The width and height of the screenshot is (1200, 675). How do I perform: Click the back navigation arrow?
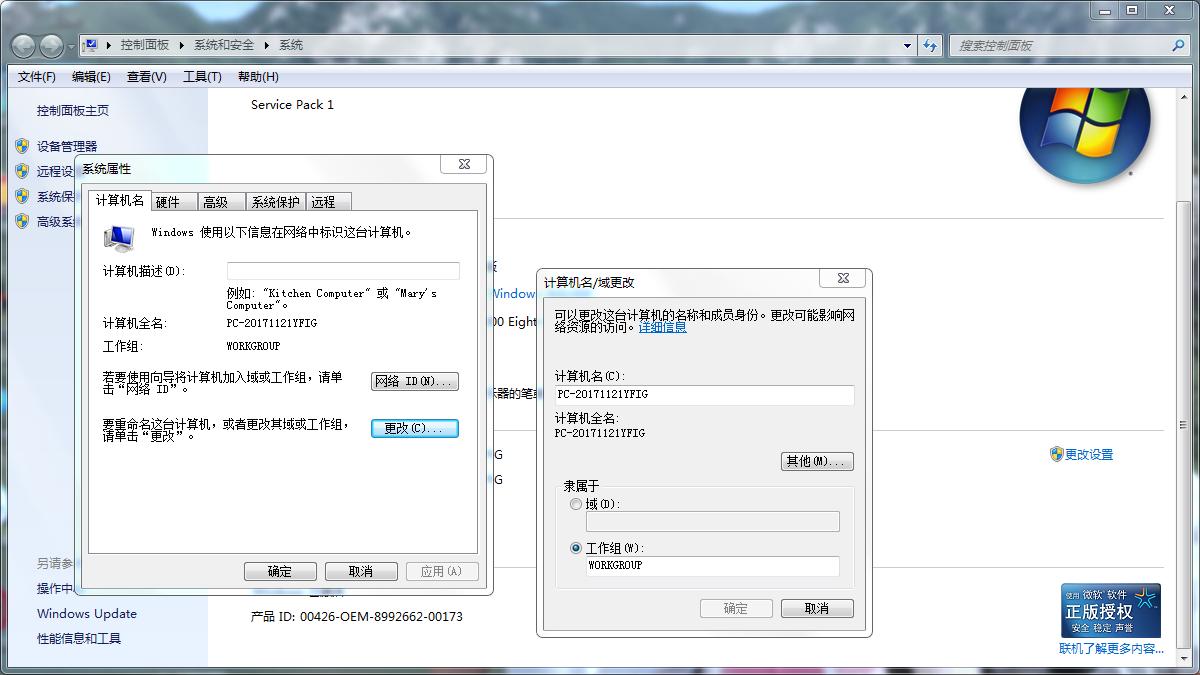(22, 45)
